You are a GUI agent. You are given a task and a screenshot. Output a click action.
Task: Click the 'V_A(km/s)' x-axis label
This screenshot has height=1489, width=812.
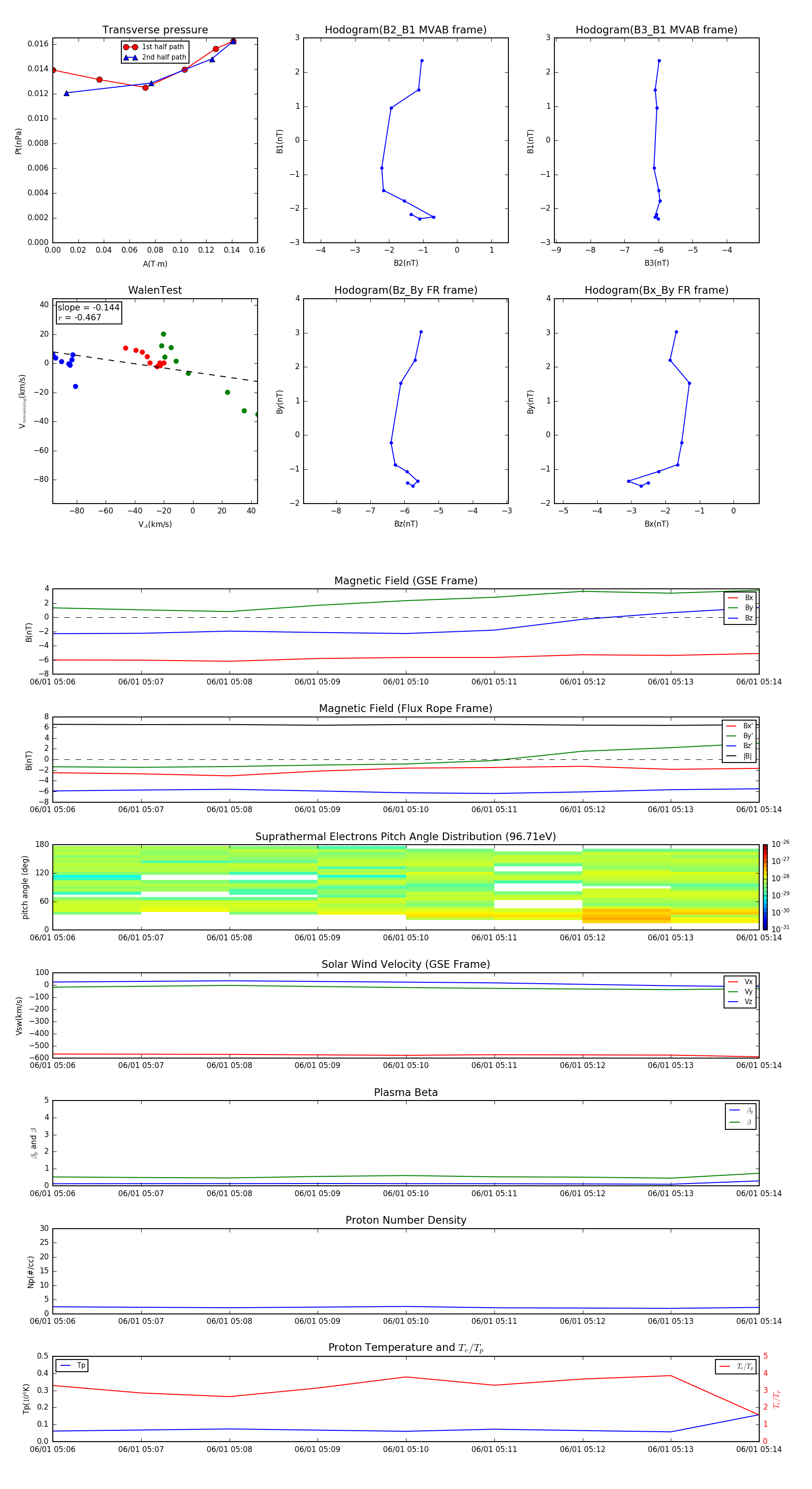coord(155,524)
